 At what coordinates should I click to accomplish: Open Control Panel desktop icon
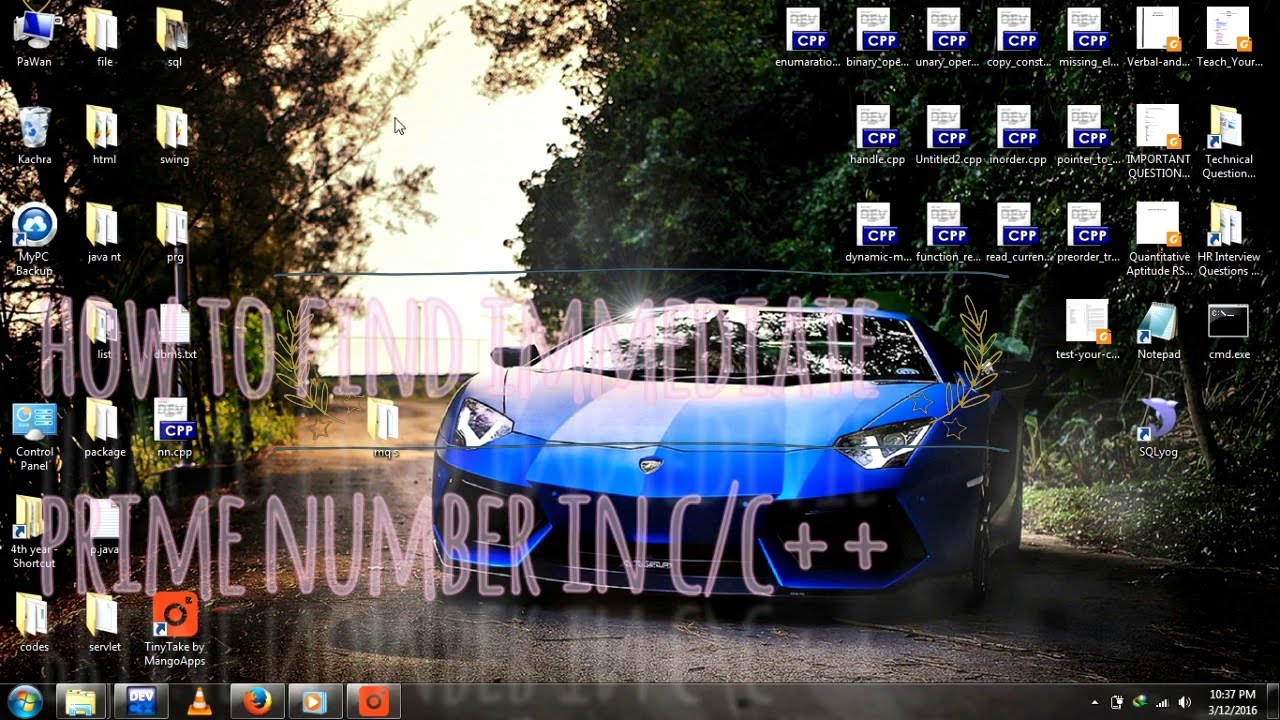[x=34, y=436]
